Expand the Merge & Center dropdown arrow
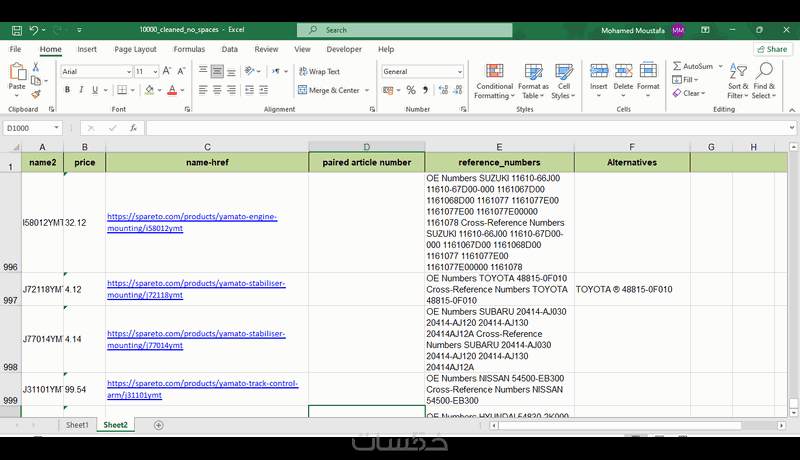The height and width of the screenshot is (460, 800). tap(367, 90)
